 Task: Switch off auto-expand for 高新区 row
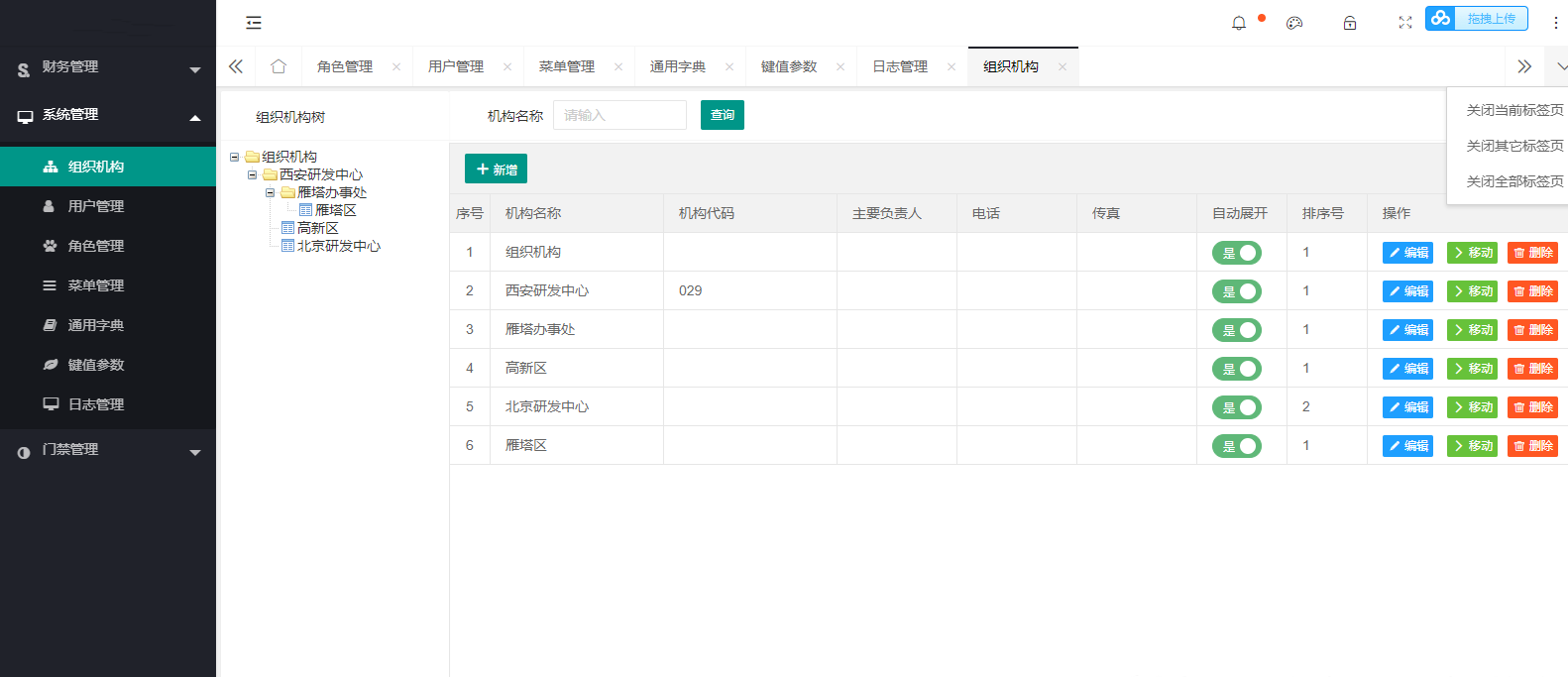(1236, 369)
